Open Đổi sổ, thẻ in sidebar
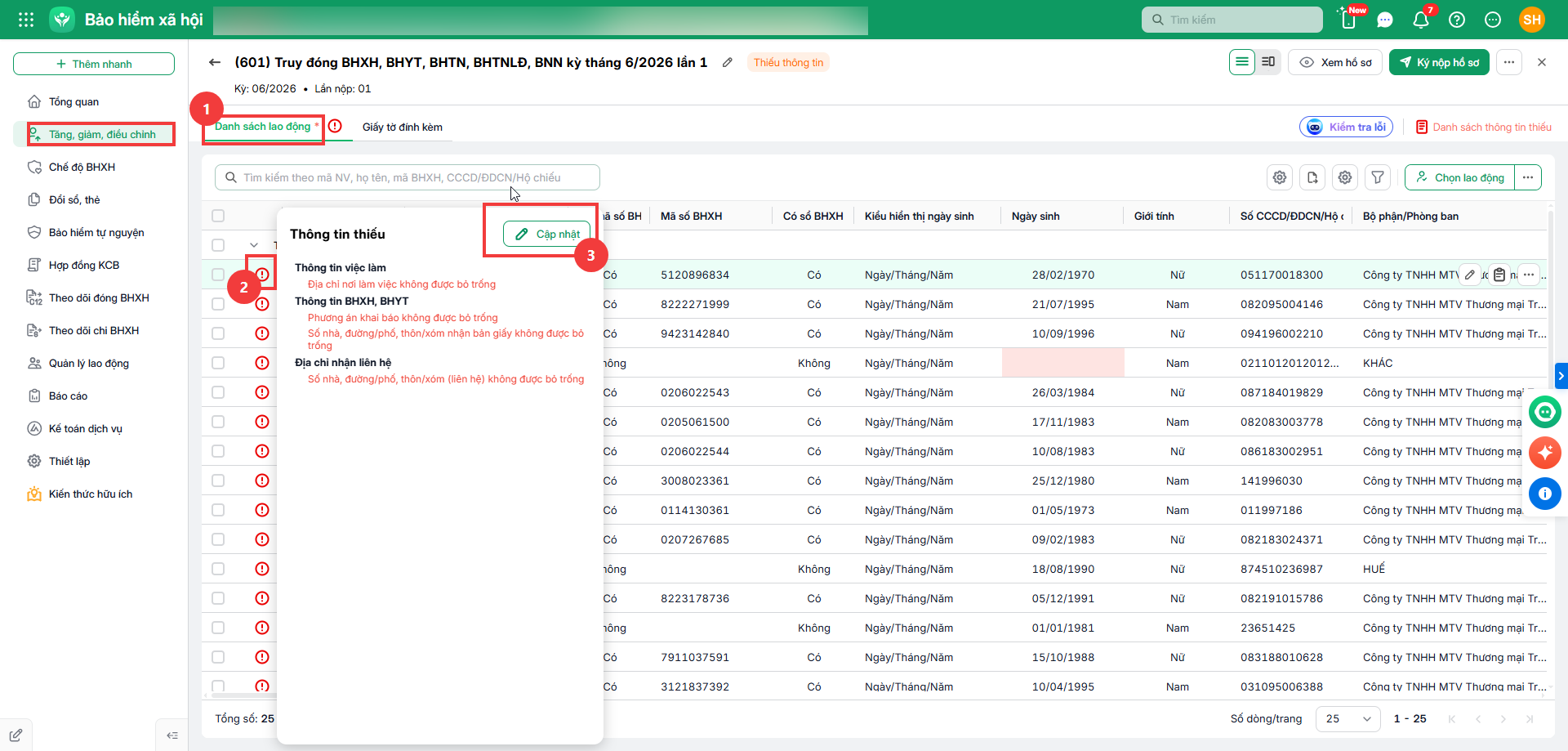Screen dimensions: 1568x751 95,199
